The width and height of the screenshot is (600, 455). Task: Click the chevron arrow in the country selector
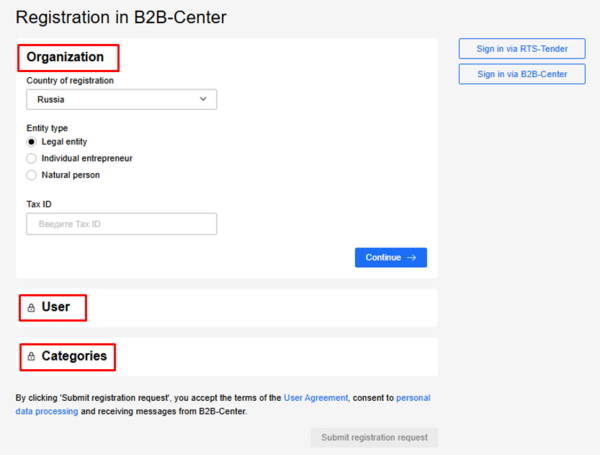click(203, 99)
